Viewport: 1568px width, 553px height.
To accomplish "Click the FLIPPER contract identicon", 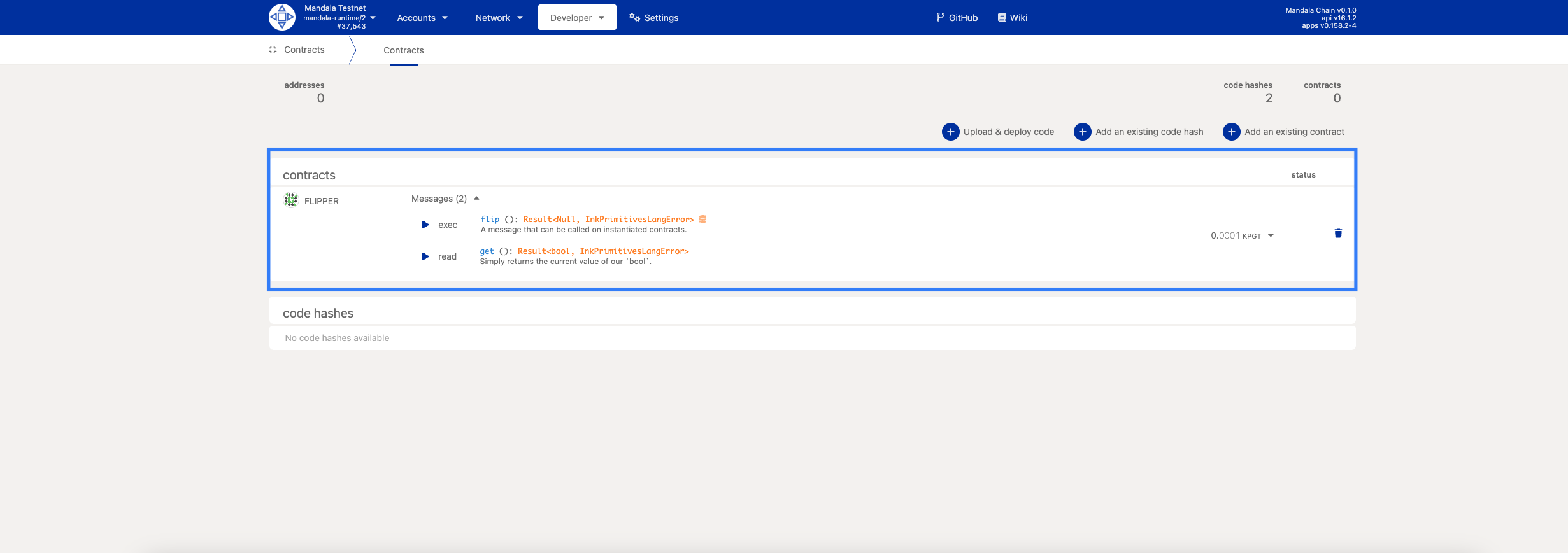I will [291, 200].
